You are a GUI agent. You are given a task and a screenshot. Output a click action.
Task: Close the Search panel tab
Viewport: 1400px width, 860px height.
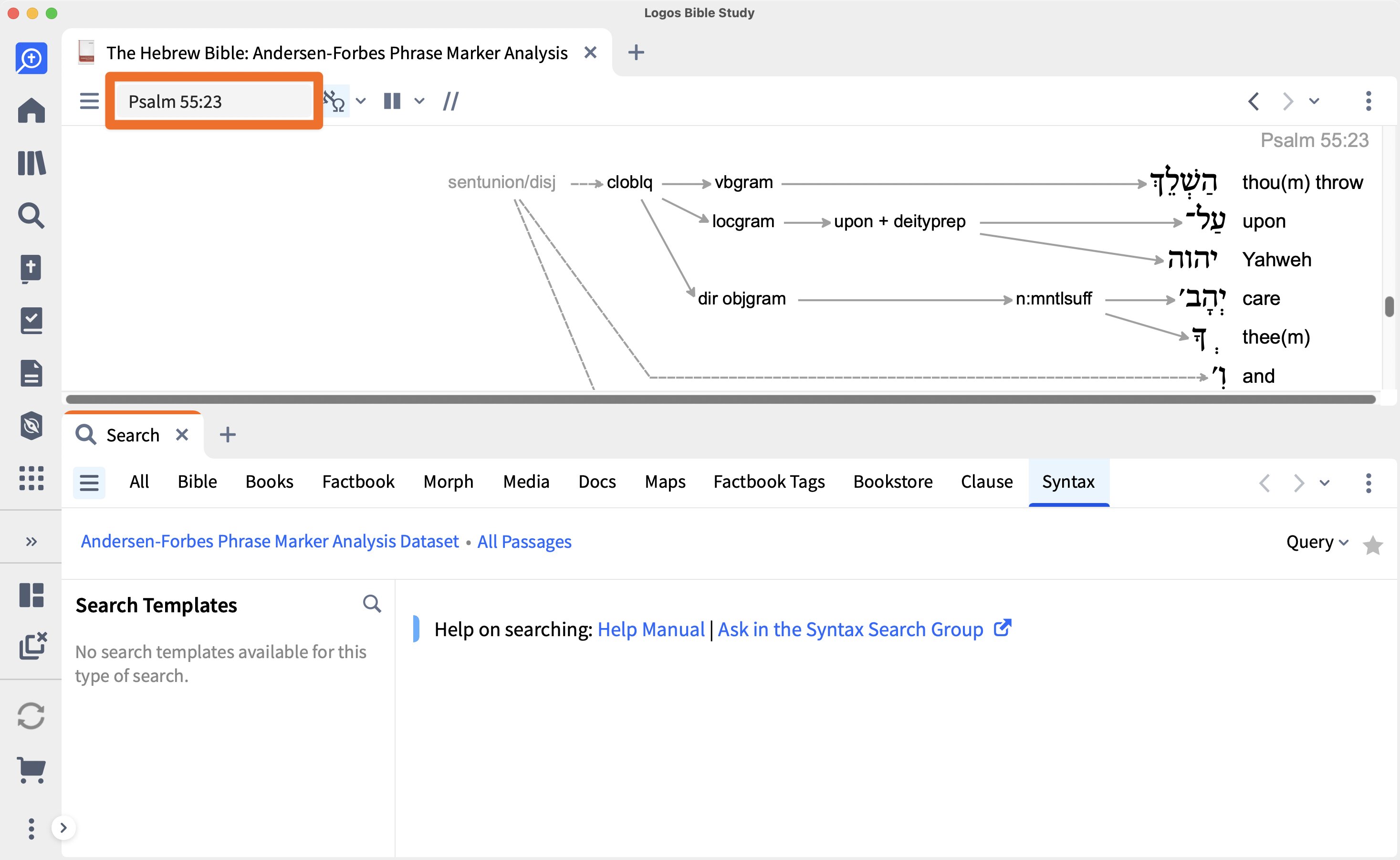(x=182, y=435)
